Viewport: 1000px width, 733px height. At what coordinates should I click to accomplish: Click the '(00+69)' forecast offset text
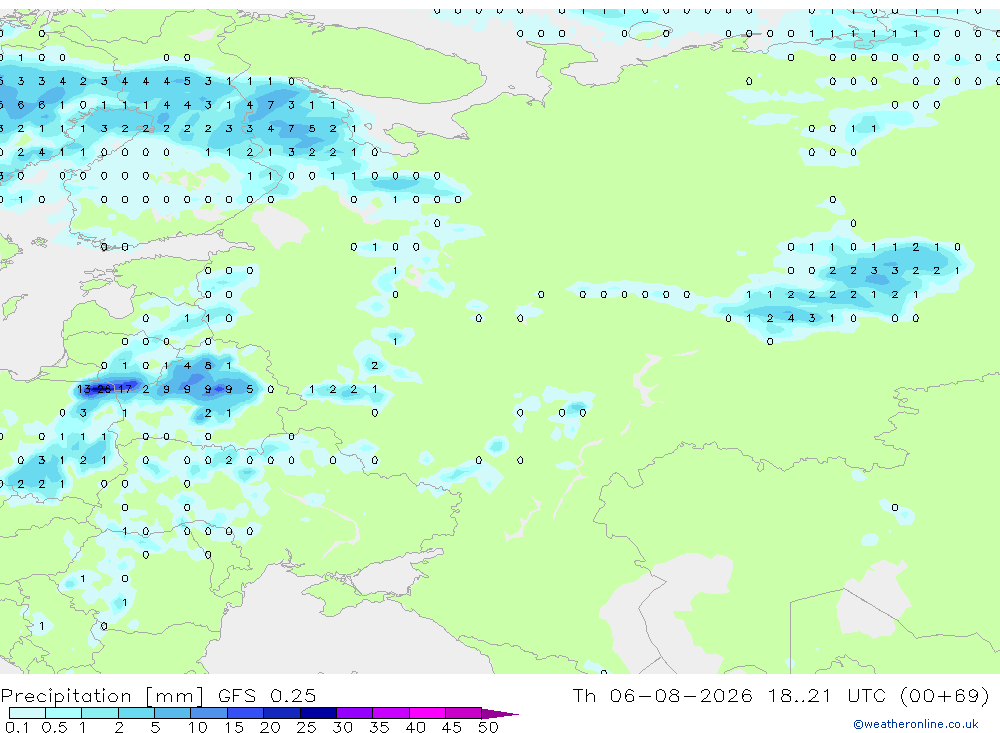[945, 695]
